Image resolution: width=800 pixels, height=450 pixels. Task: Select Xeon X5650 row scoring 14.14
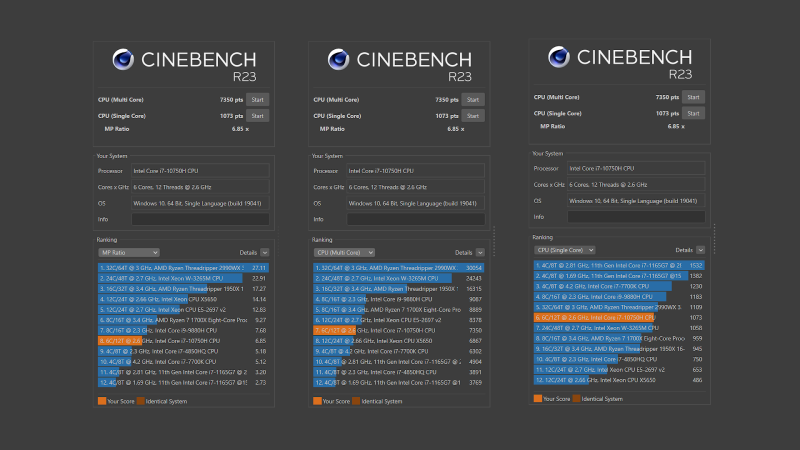[183, 299]
